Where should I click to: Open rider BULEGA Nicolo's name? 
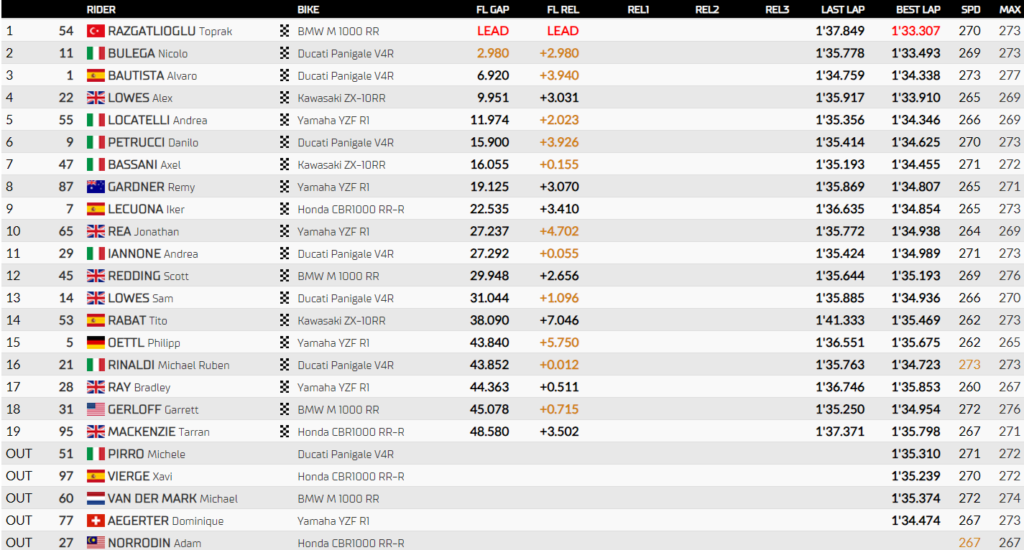(151, 53)
